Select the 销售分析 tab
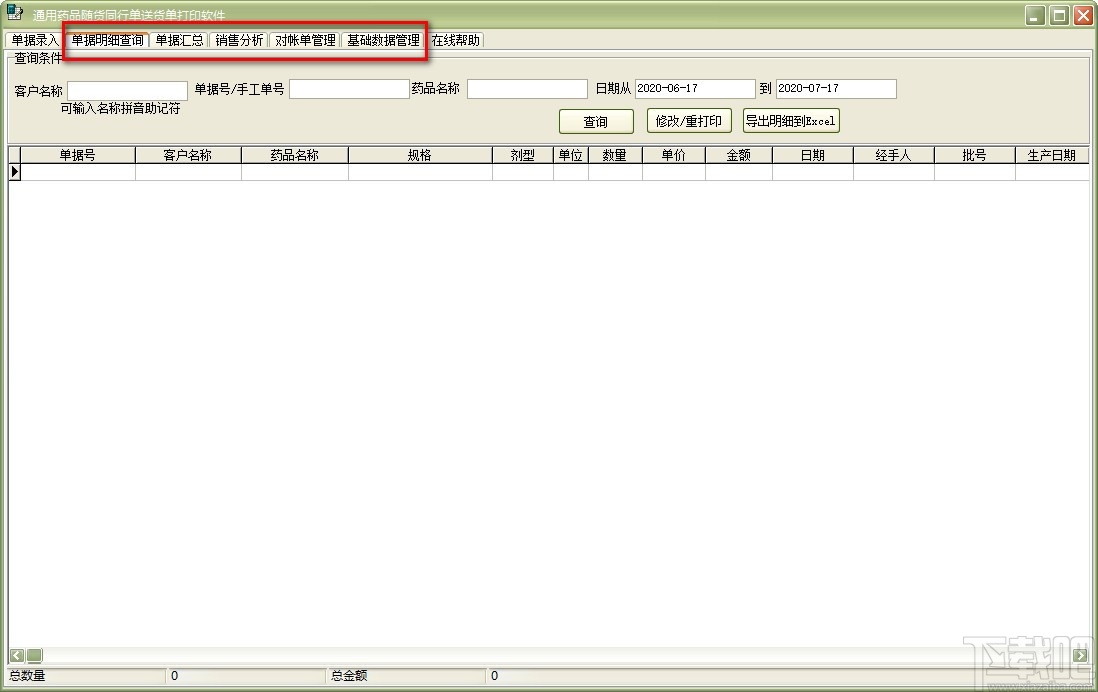The width and height of the screenshot is (1098, 692). [239, 40]
